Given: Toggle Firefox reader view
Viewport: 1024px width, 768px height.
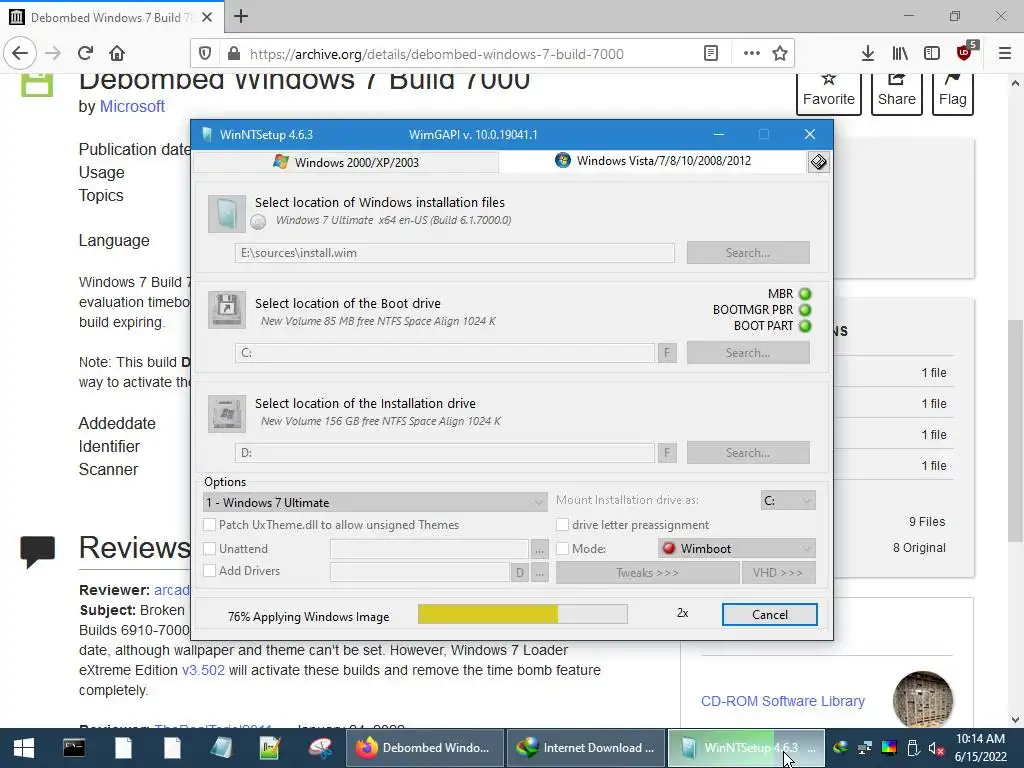Looking at the screenshot, I should pos(711,54).
